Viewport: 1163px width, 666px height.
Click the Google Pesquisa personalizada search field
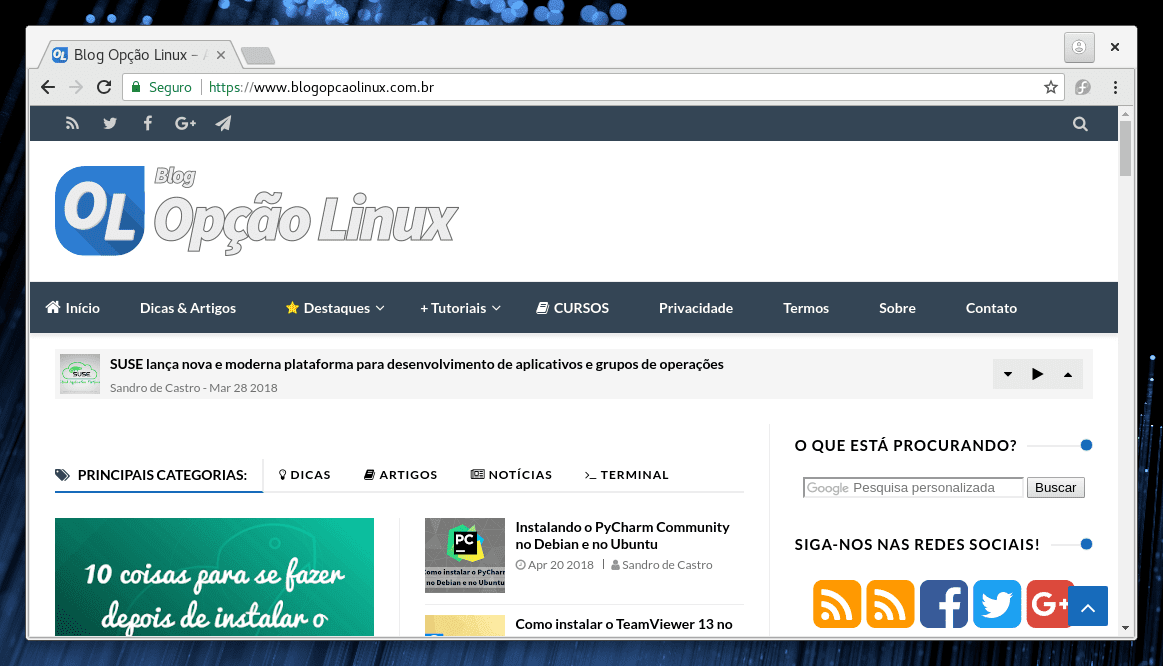[913, 487]
